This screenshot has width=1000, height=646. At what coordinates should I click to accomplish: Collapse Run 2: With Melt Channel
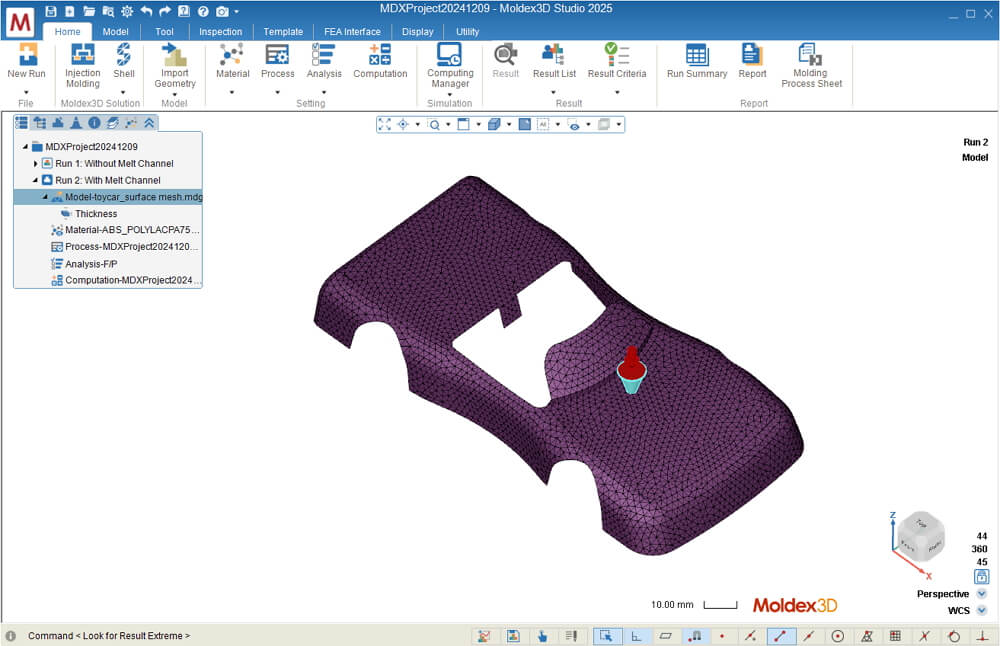(36, 180)
